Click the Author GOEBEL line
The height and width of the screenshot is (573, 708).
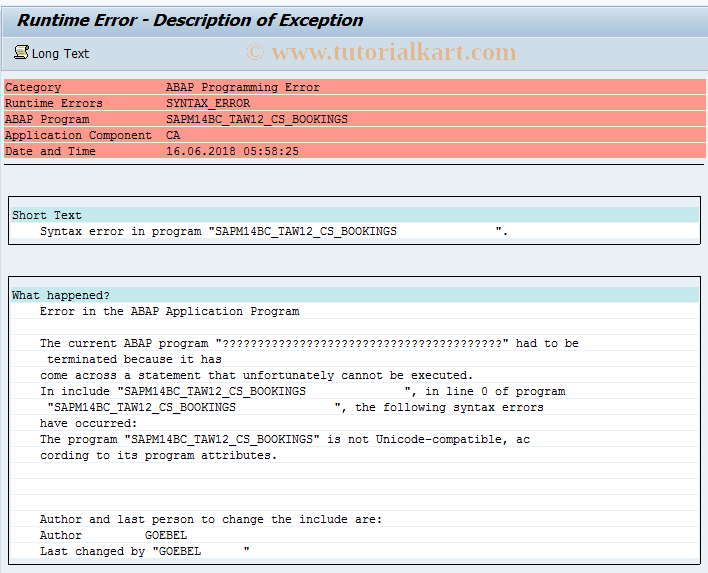tap(113, 535)
